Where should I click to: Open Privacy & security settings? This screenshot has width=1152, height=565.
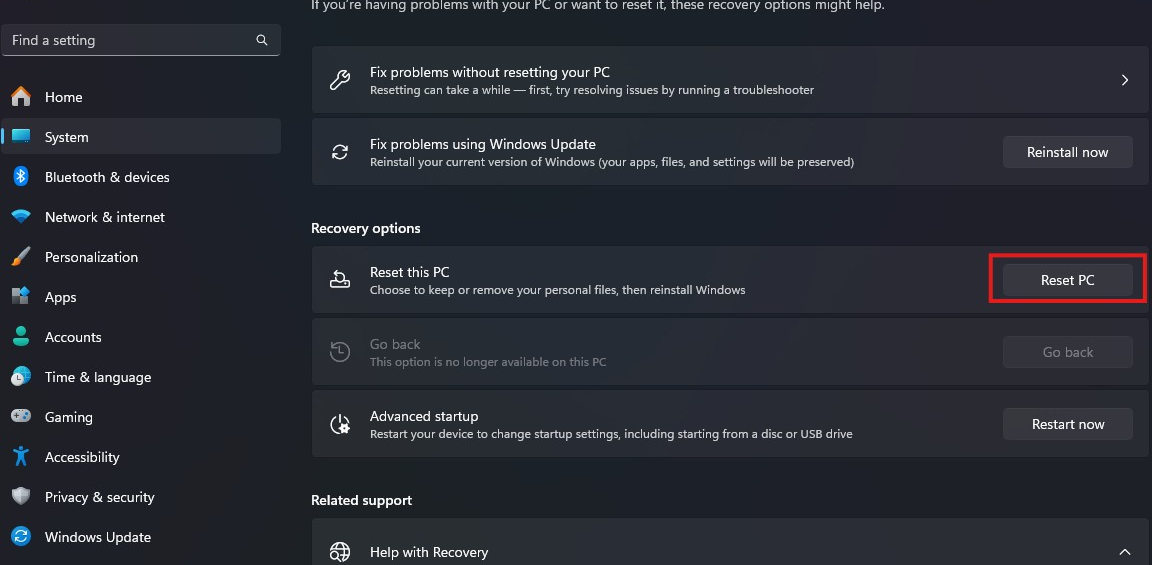point(99,497)
